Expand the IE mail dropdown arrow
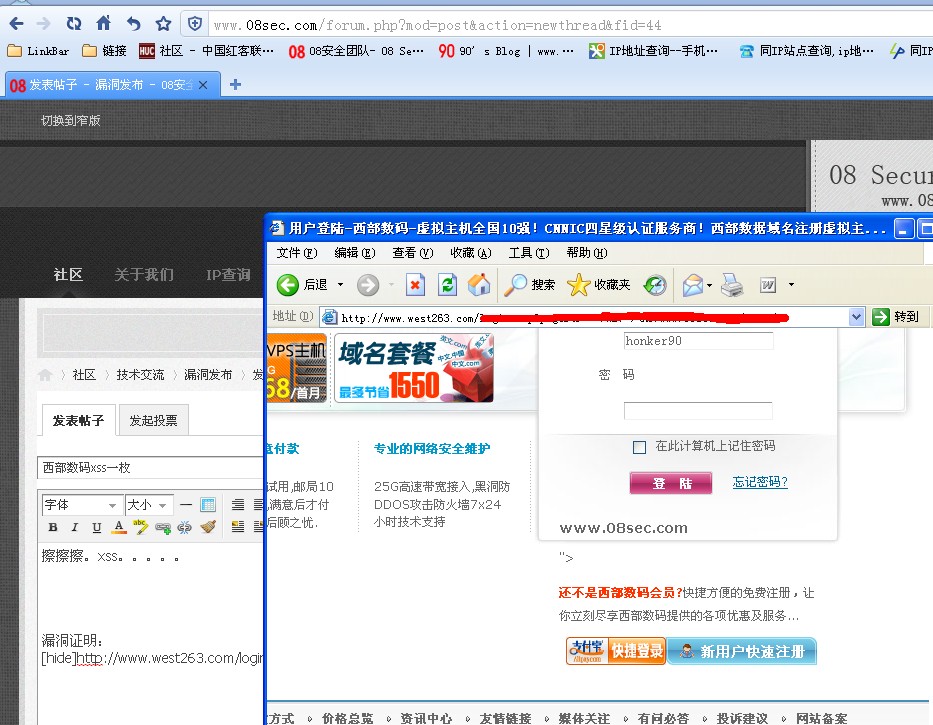Screen dimensions: 933x725 click(709, 286)
